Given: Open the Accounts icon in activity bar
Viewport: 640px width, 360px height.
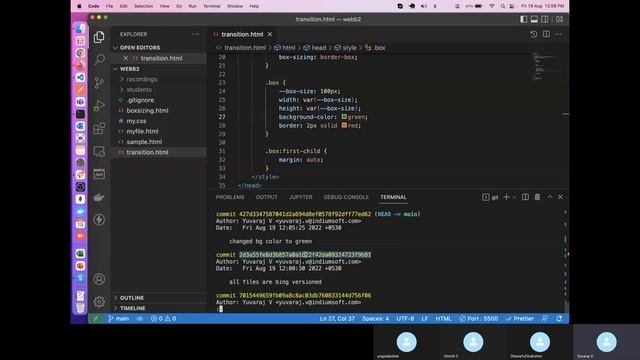Looking at the screenshot, I should point(99,279).
